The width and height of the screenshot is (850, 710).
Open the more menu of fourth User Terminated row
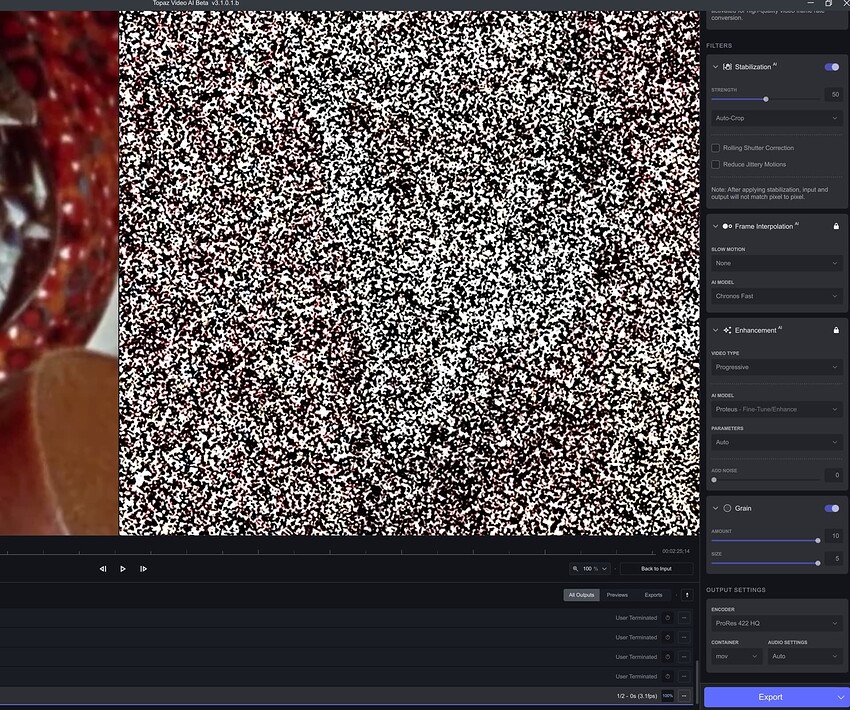(x=684, y=676)
